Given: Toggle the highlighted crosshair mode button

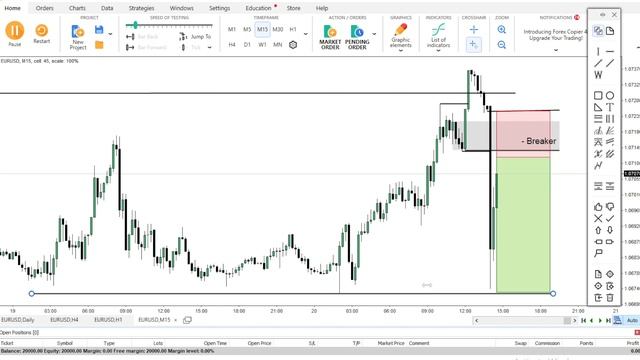Looking at the screenshot, I should (x=473, y=44).
